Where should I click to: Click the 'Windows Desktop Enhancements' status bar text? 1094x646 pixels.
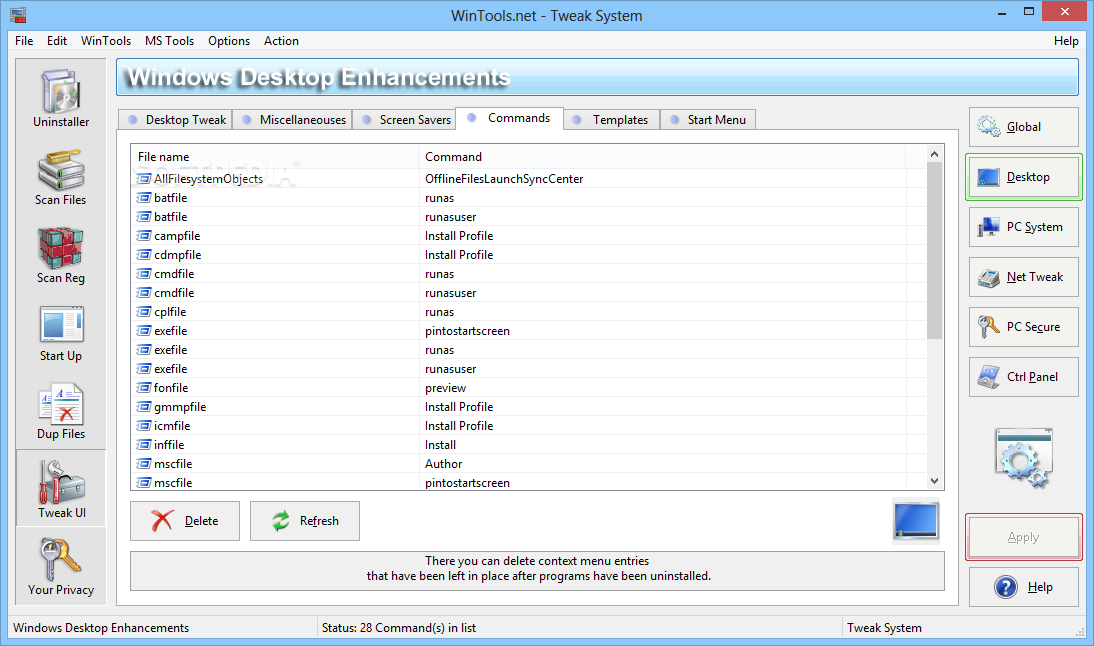click(x=101, y=628)
